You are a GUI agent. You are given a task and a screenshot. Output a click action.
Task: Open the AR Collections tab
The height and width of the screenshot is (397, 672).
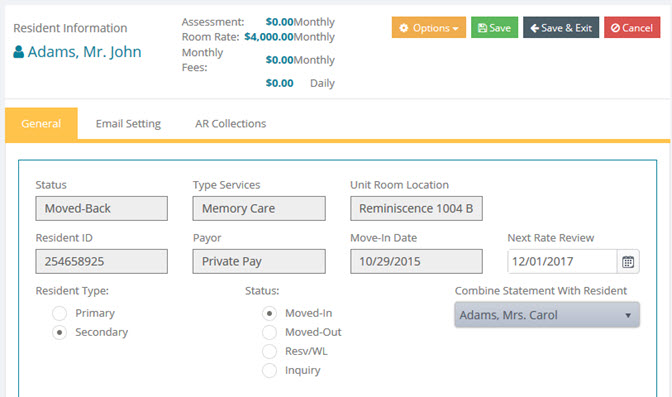231,123
